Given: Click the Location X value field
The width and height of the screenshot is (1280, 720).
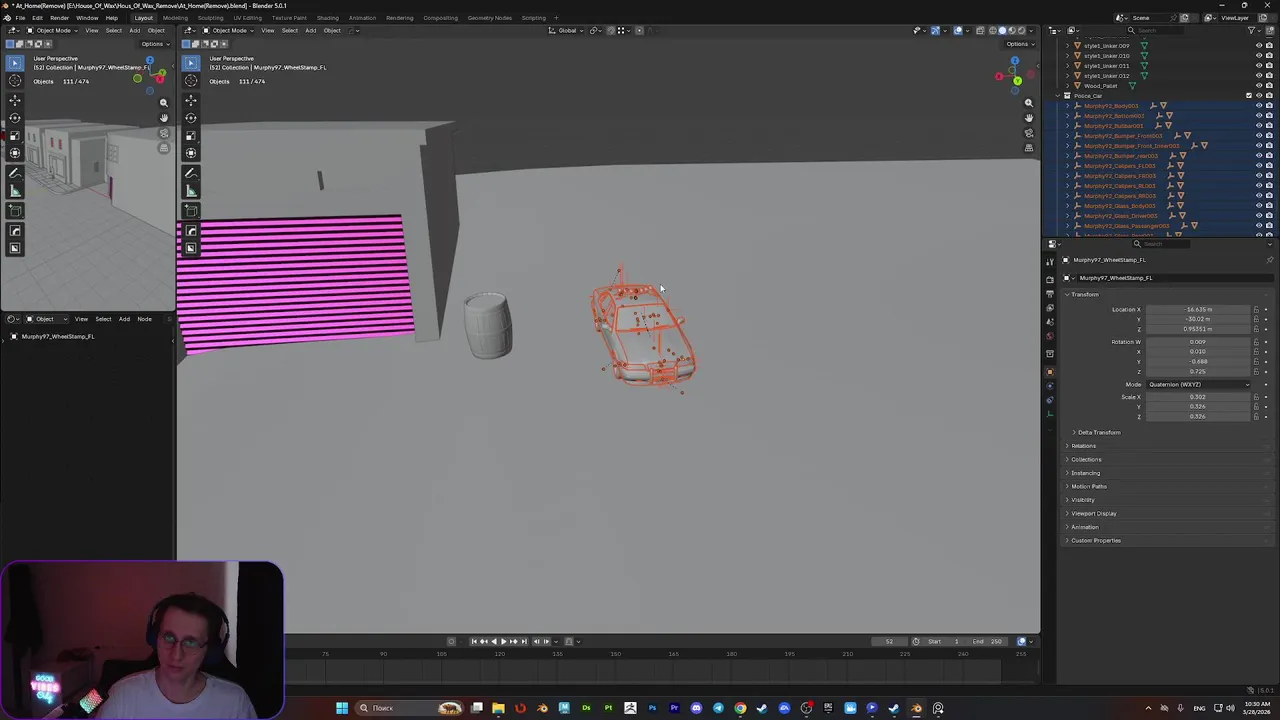Looking at the screenshot, I should (1198, 310).
